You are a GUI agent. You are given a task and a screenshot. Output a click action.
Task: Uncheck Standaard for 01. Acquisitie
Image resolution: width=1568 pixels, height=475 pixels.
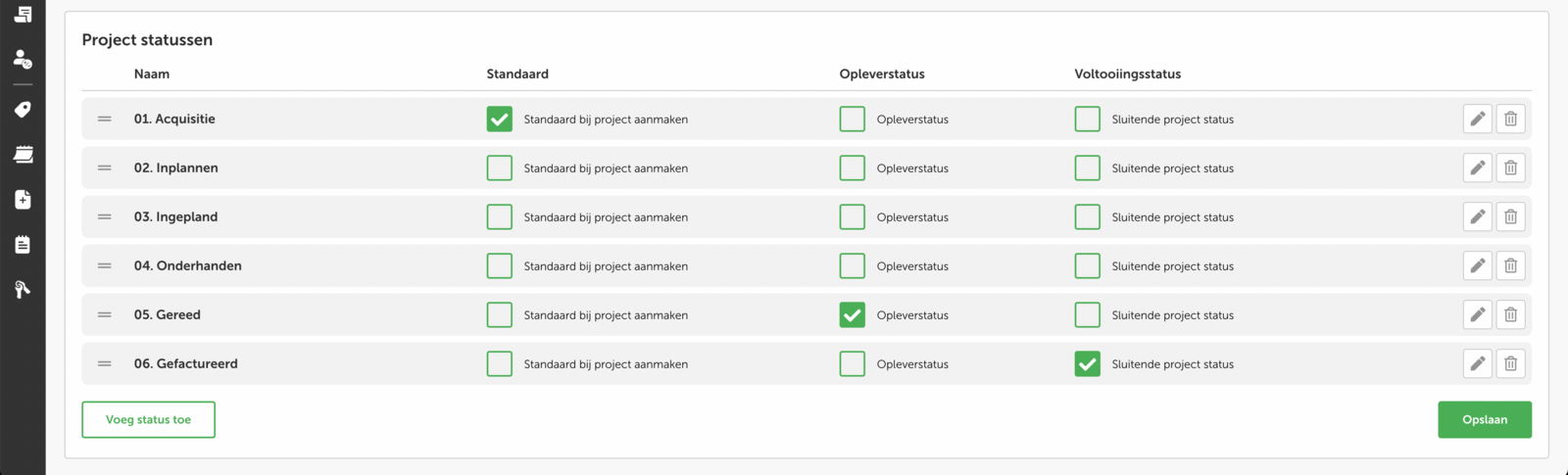(500, 119)
